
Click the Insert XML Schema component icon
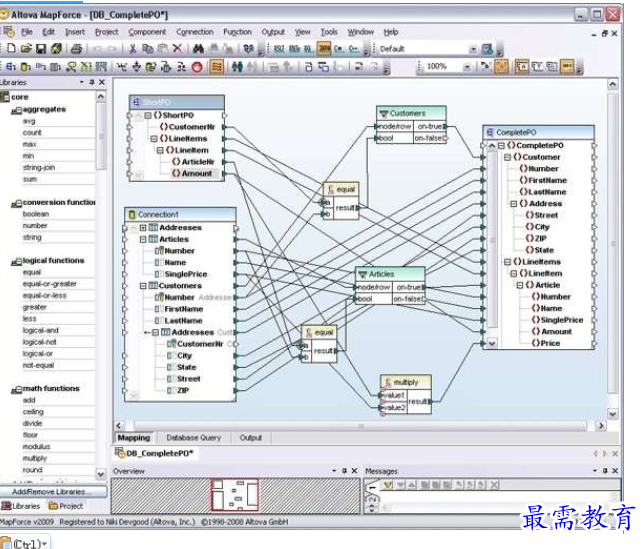coord(11,66)
